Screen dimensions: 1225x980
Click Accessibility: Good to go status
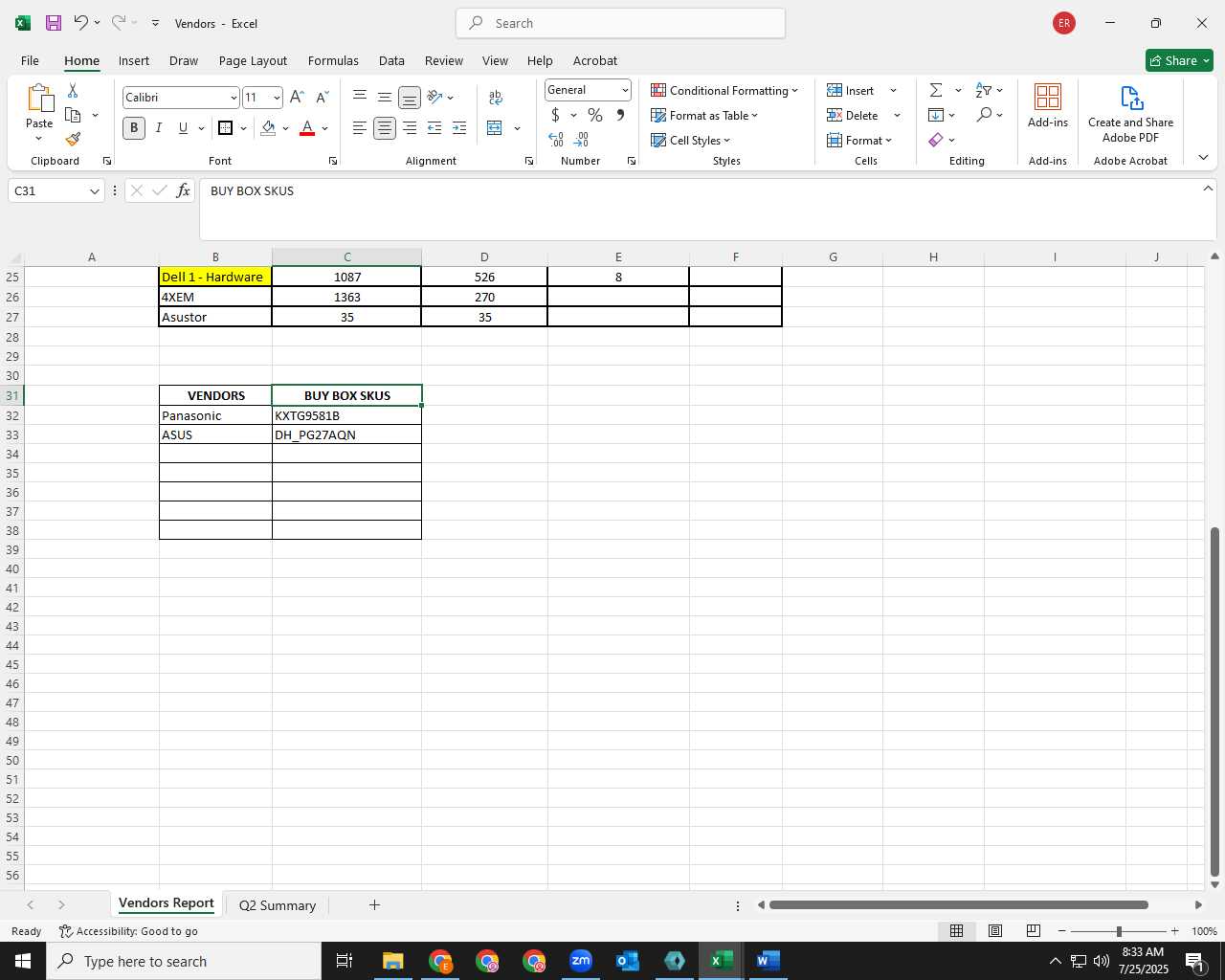tap(128, 931)
